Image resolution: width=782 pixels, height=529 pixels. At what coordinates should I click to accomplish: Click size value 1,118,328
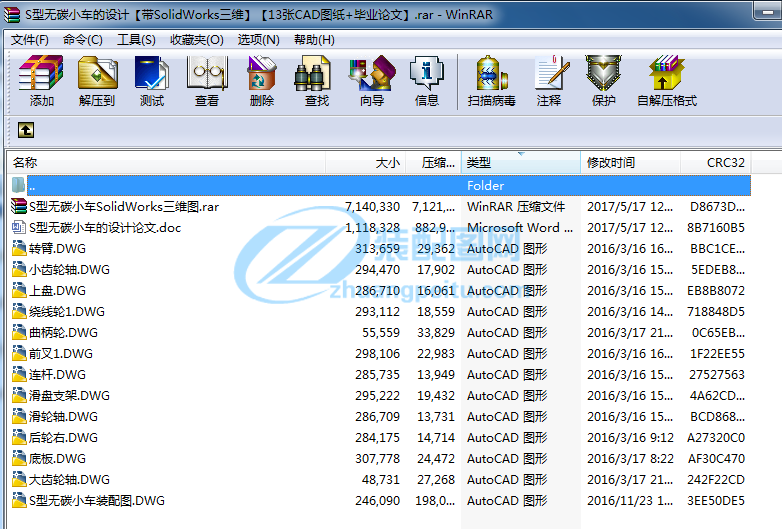pyautogui.click(x=372, y=227)
